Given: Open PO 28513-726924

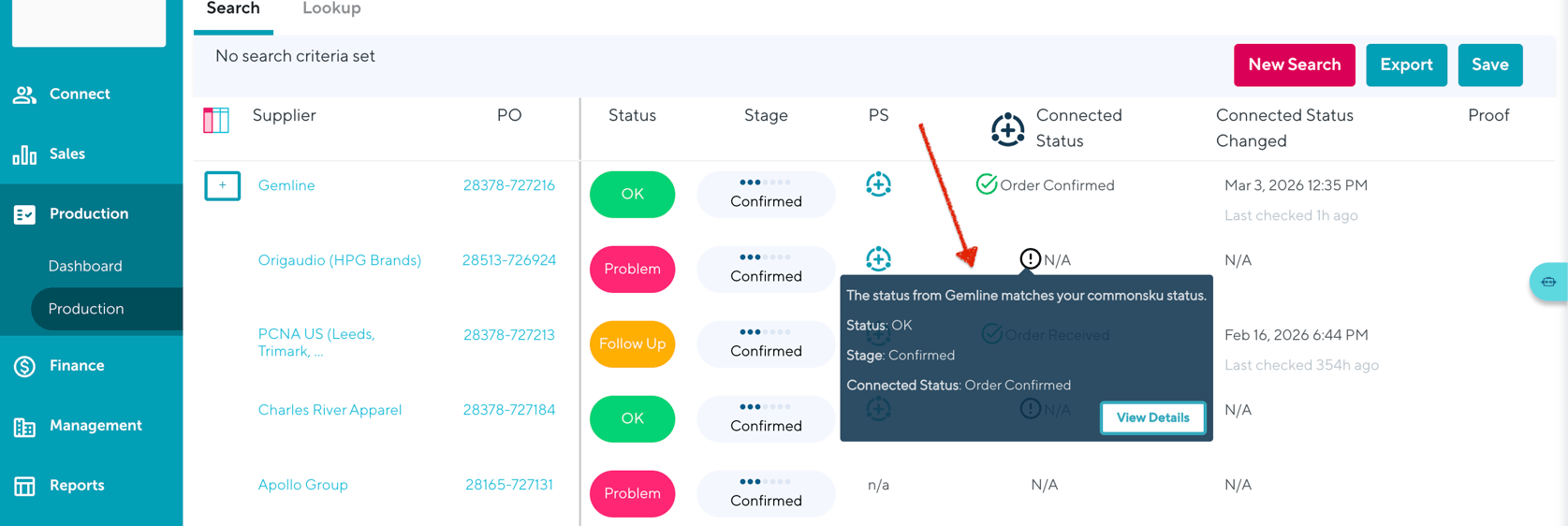Looking at the screenshot, I should pyautogui.click(x=509, y=260).
